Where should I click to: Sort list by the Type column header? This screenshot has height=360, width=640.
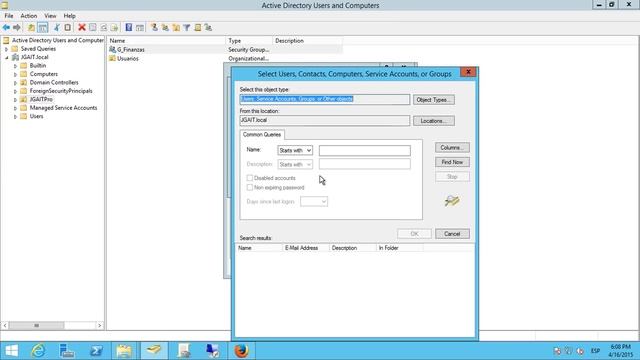point(249,41)
